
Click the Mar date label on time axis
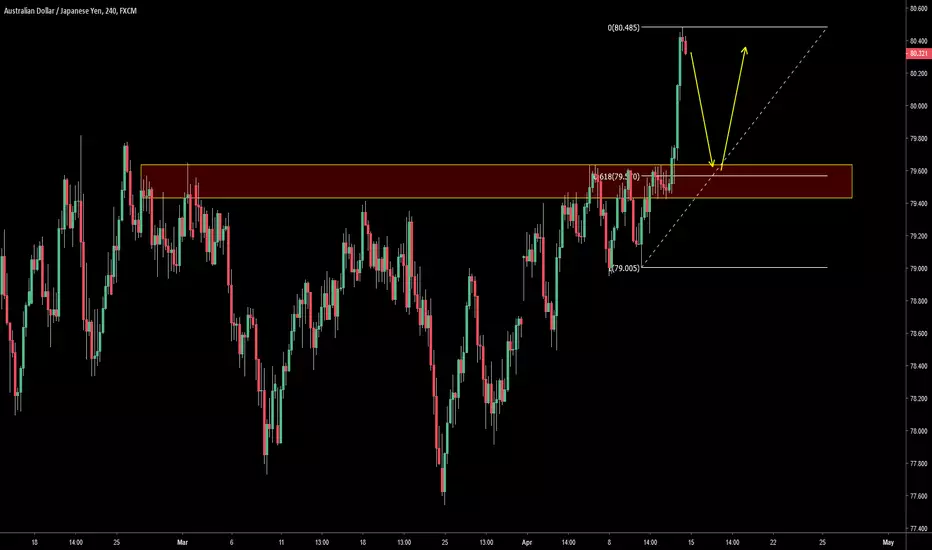[182, 542]
